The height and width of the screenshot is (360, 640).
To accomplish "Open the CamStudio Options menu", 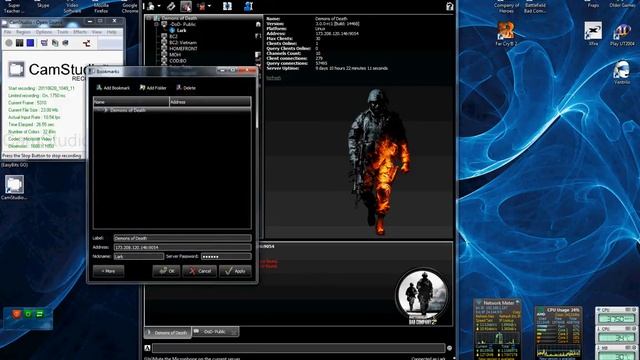I will 44,32.
